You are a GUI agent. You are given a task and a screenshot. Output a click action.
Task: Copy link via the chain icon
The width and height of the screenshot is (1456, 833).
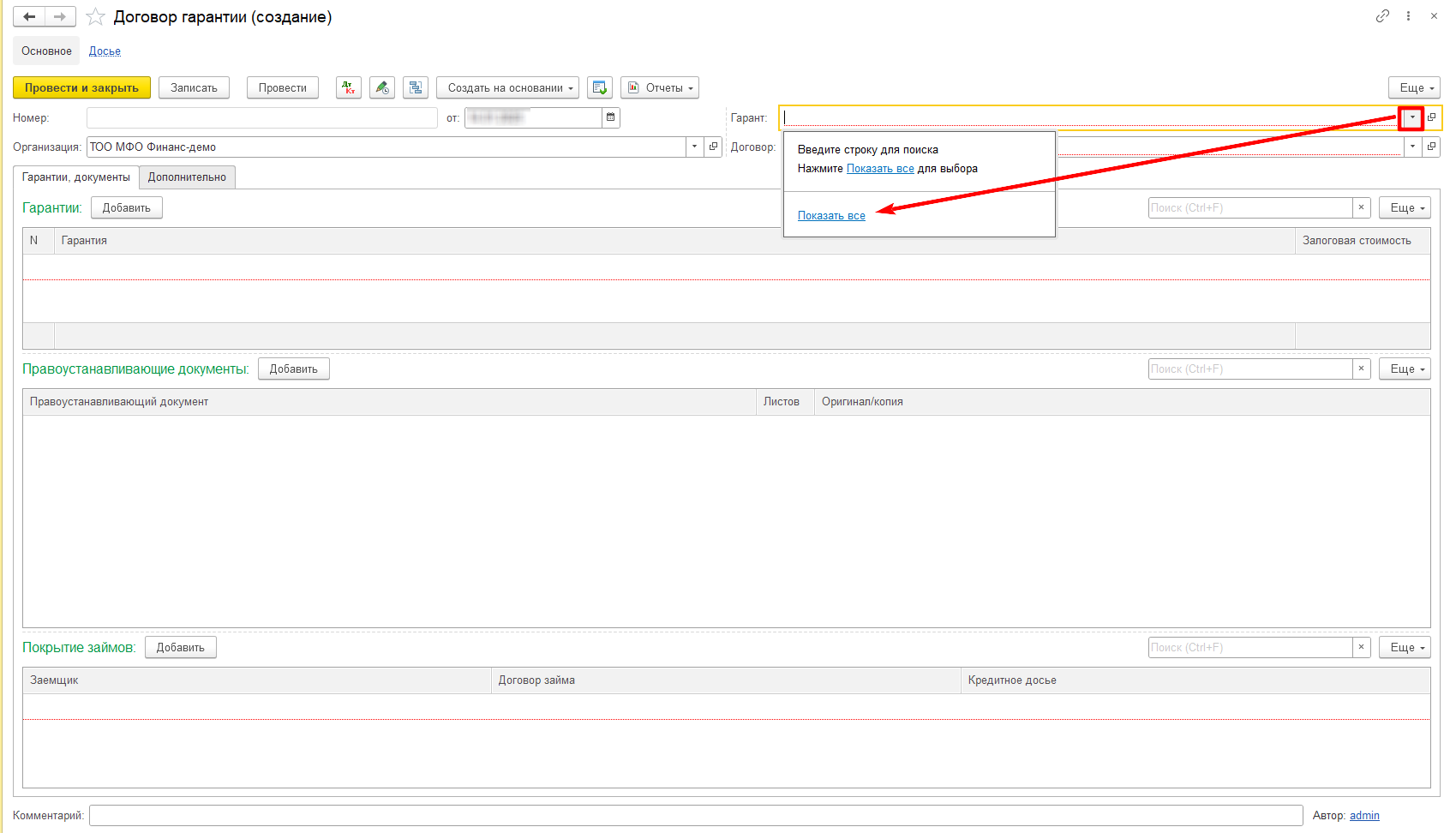click(1382, 16)
